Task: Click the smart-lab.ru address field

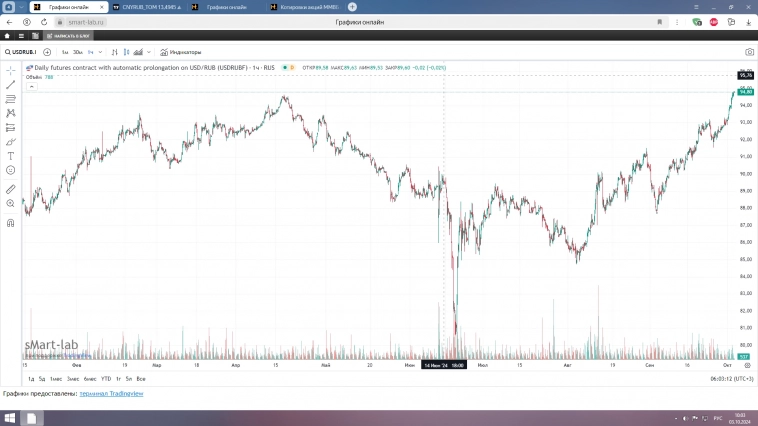Action: coord(86,22)
